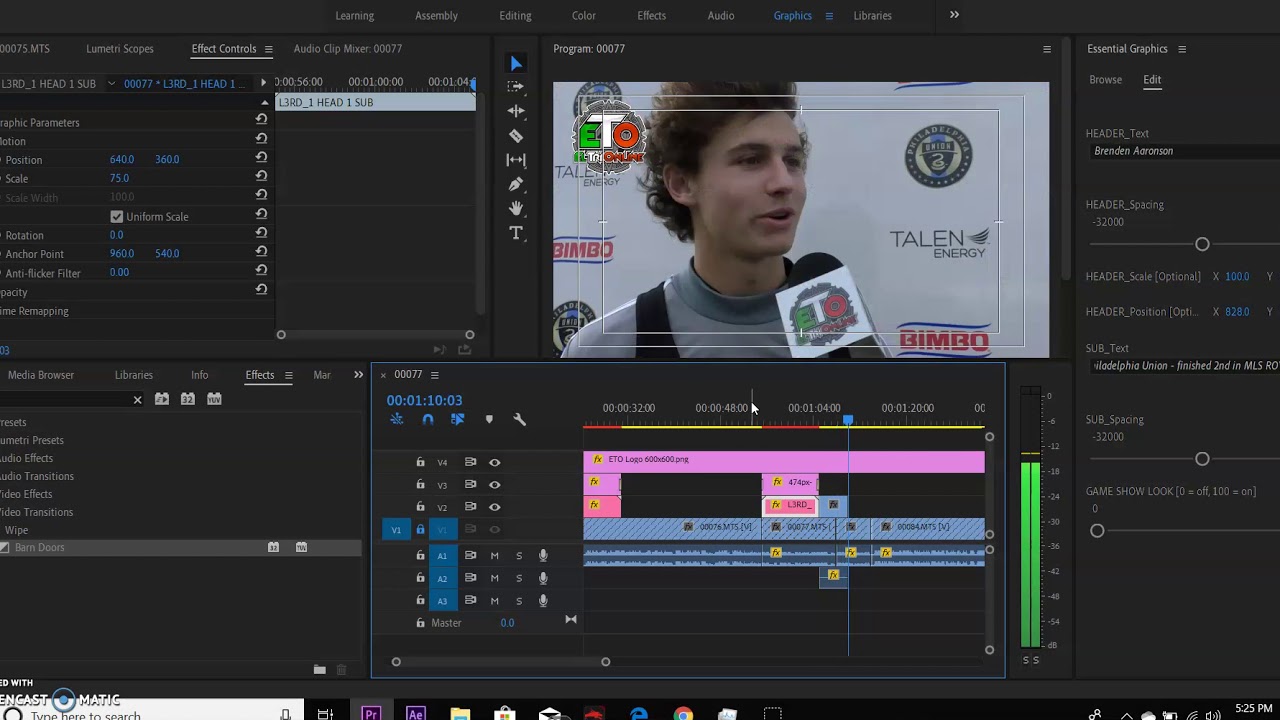Click the Master track volume value 0.0

click(507, 623)
